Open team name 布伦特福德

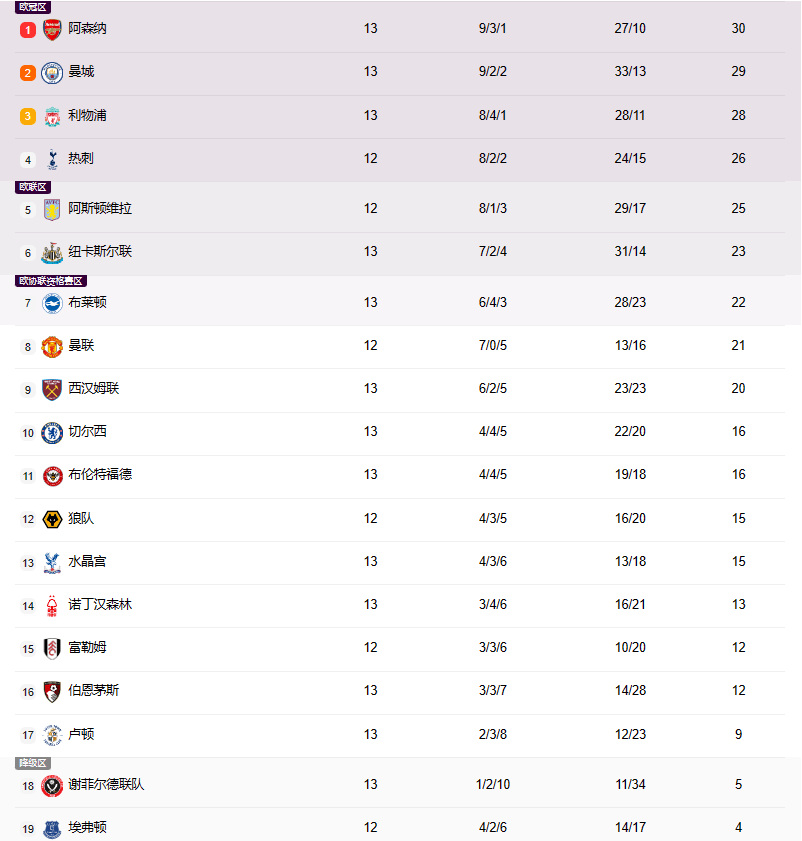100,474
